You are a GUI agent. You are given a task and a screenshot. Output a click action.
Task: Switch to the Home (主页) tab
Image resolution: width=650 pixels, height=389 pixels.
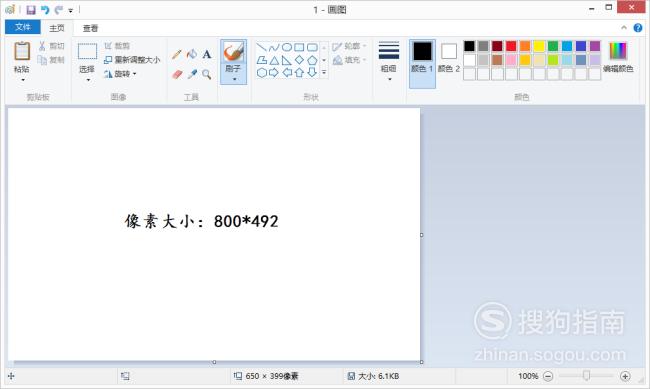tap(57, 28)
